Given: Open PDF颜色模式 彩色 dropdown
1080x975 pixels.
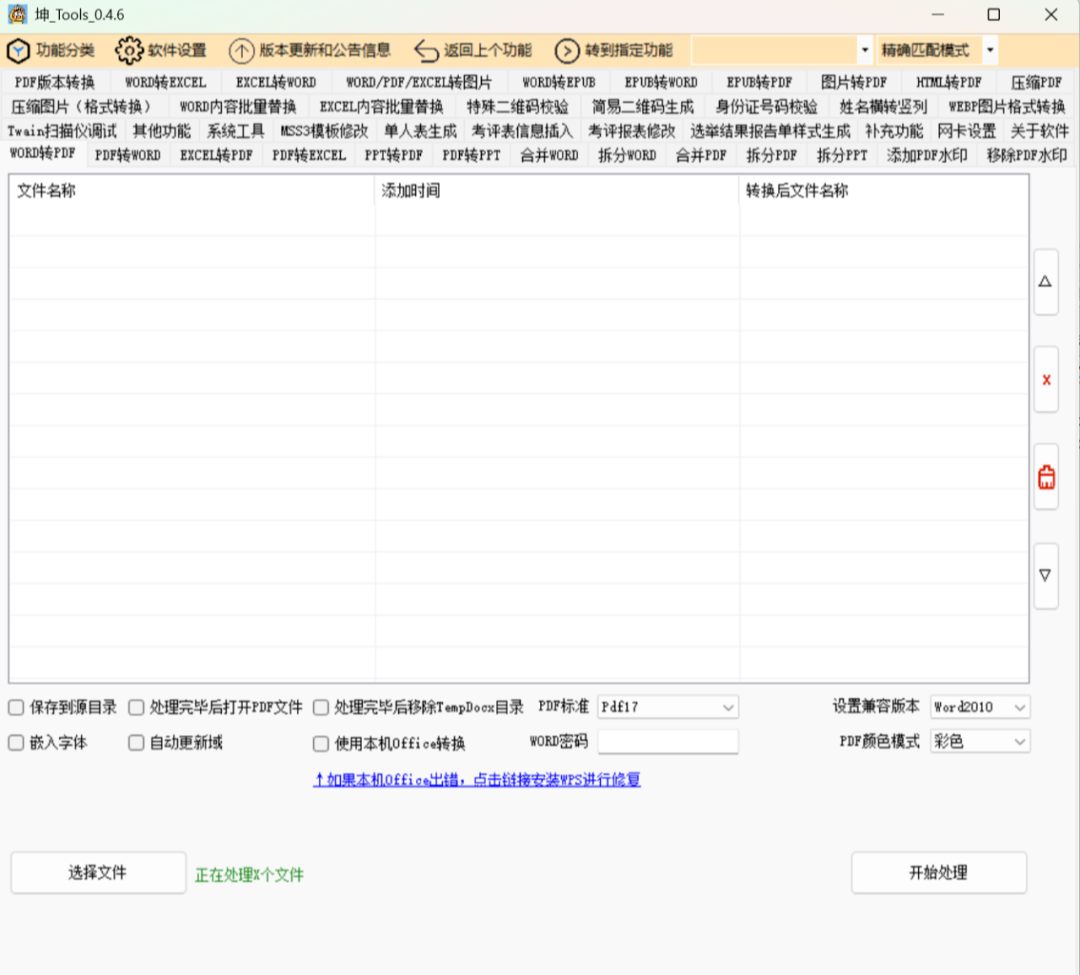Looking at the screenshot, I should point(979,742).
